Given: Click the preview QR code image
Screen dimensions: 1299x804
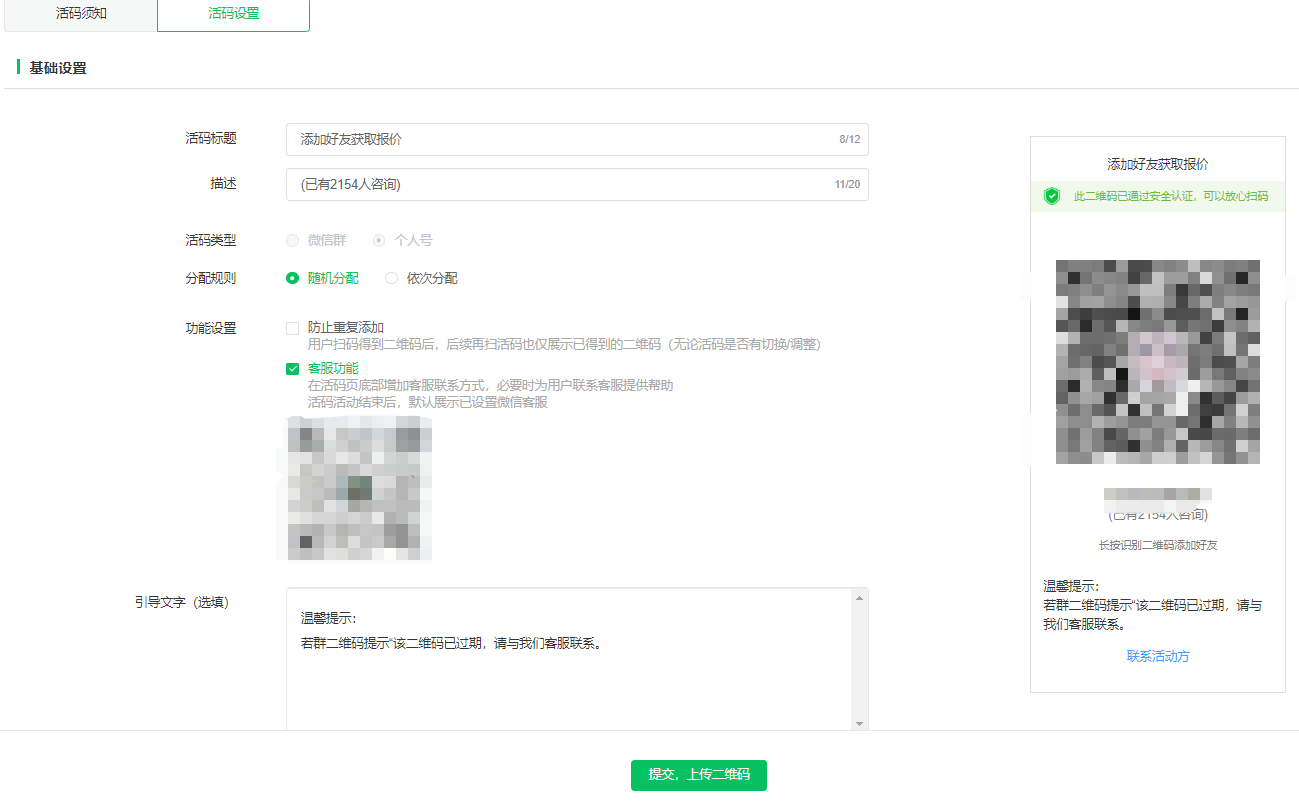Looking at the screenshot, I should tap(1158, 362).
